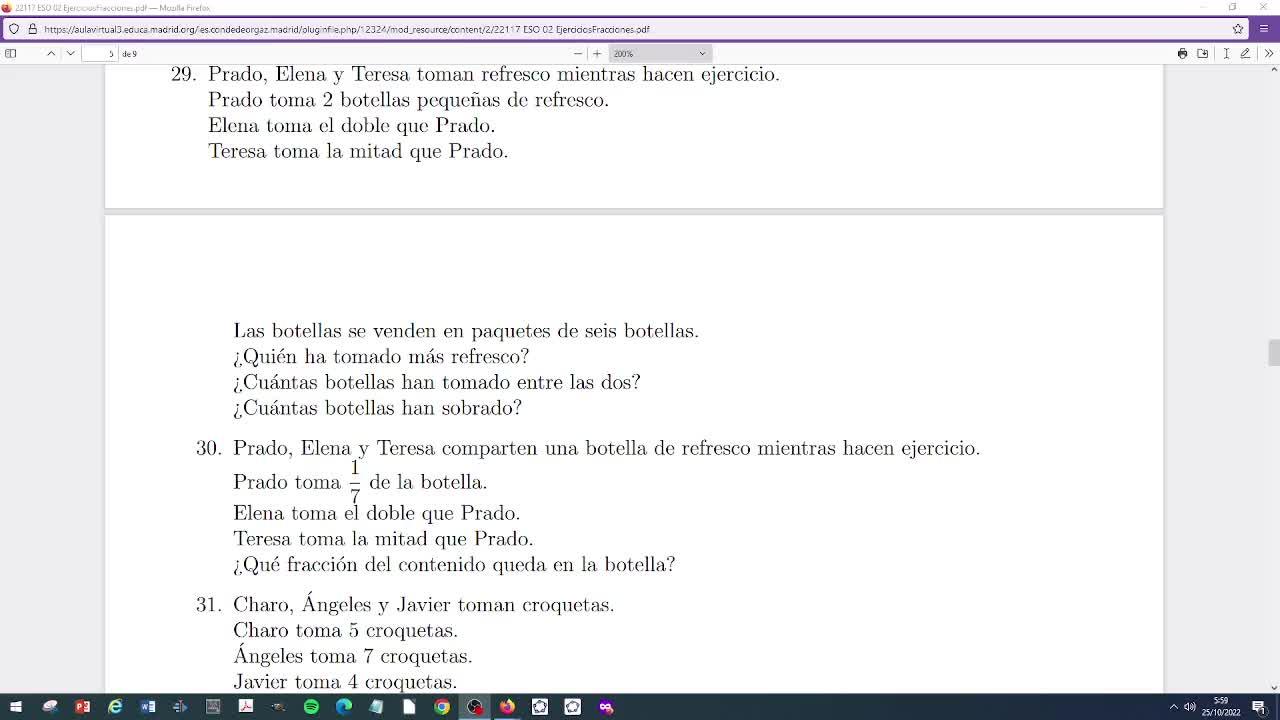Click the text 'Javier toma 4 croquetas.'
1280x720 pixels.
click(345, 682)
